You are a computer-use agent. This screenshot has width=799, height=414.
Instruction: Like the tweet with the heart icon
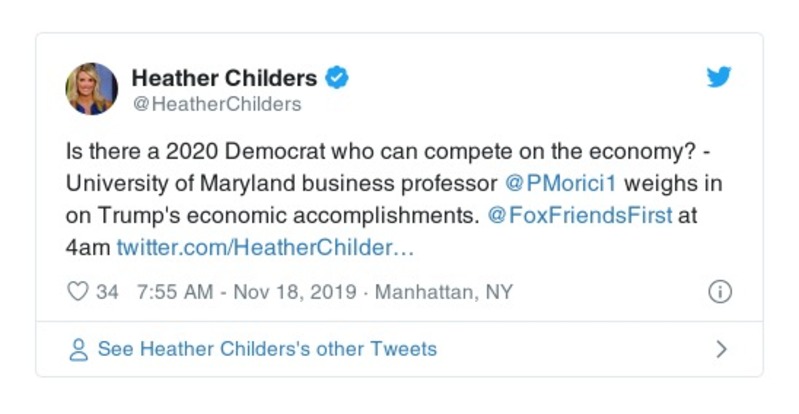click(78, 292)
